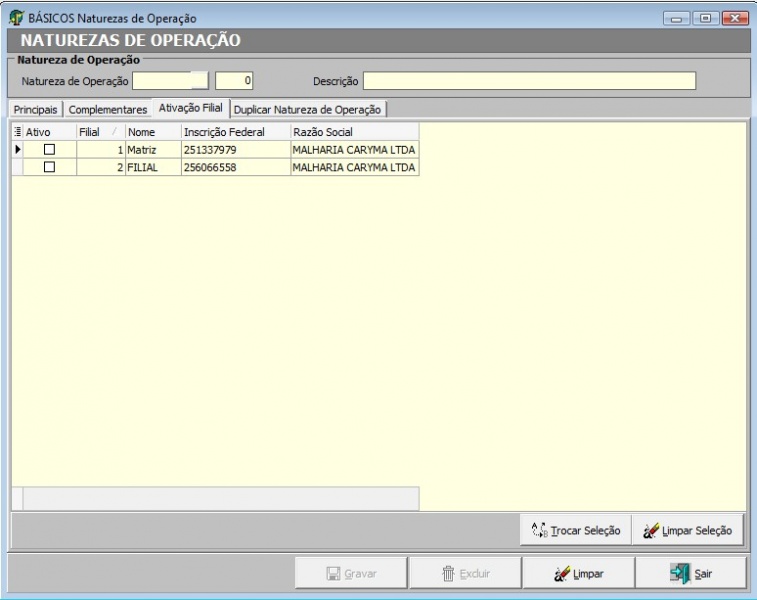The height and width of the screenshot is (600, 757).
Task: Exit using the Sair button
Action: point(693,574)
